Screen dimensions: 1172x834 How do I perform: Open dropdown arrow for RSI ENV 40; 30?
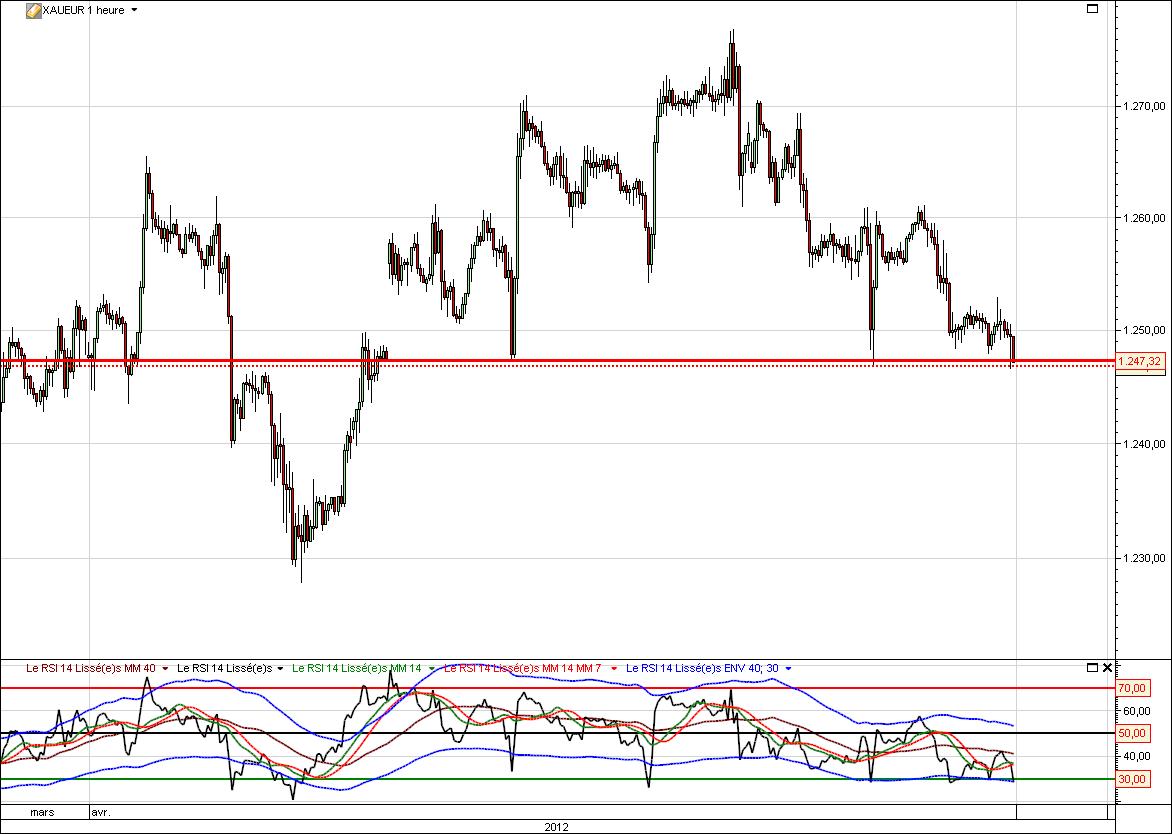point(788,668)
